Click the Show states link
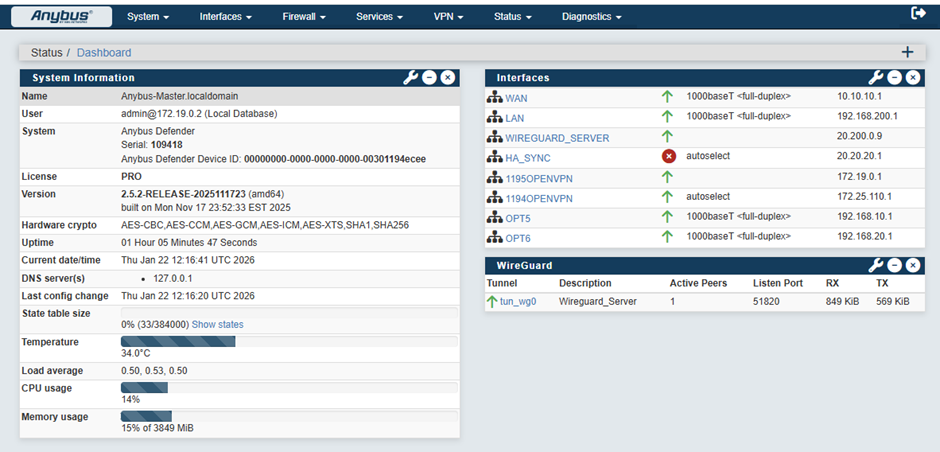This screenshot has height=452, width=940. (217, 324)
